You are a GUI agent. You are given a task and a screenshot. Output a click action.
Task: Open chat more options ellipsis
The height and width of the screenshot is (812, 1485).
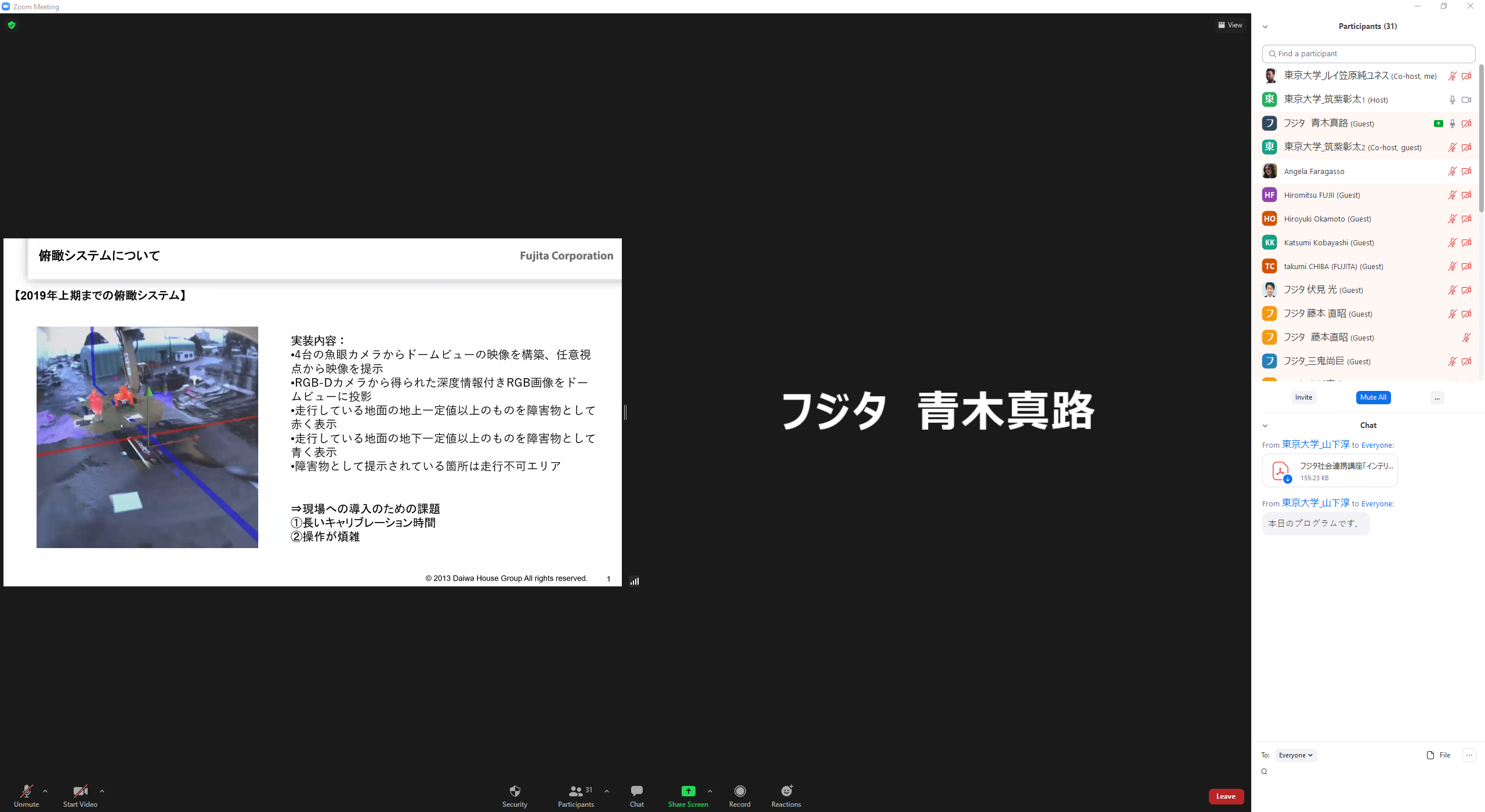pyautogui.click(x=1469, y=755)
